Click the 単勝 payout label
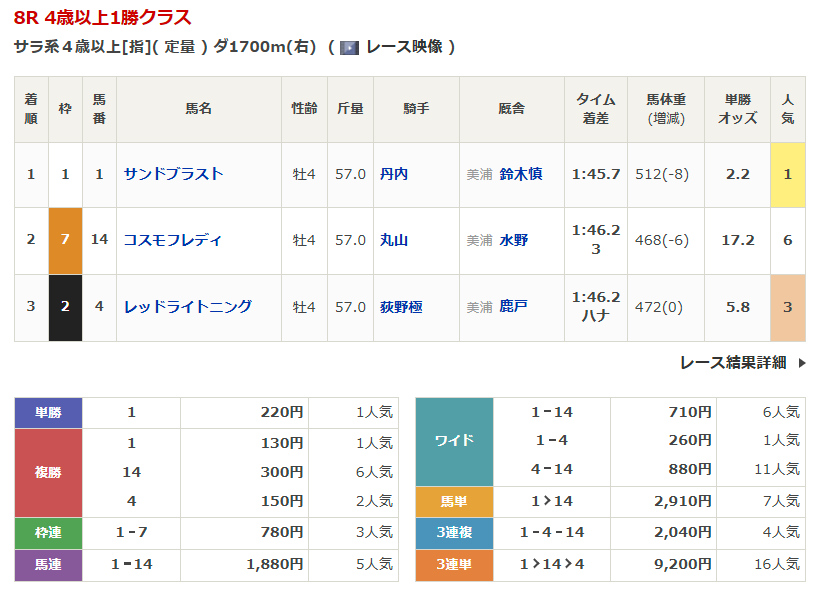823x591 pixels. coord(48,412)
